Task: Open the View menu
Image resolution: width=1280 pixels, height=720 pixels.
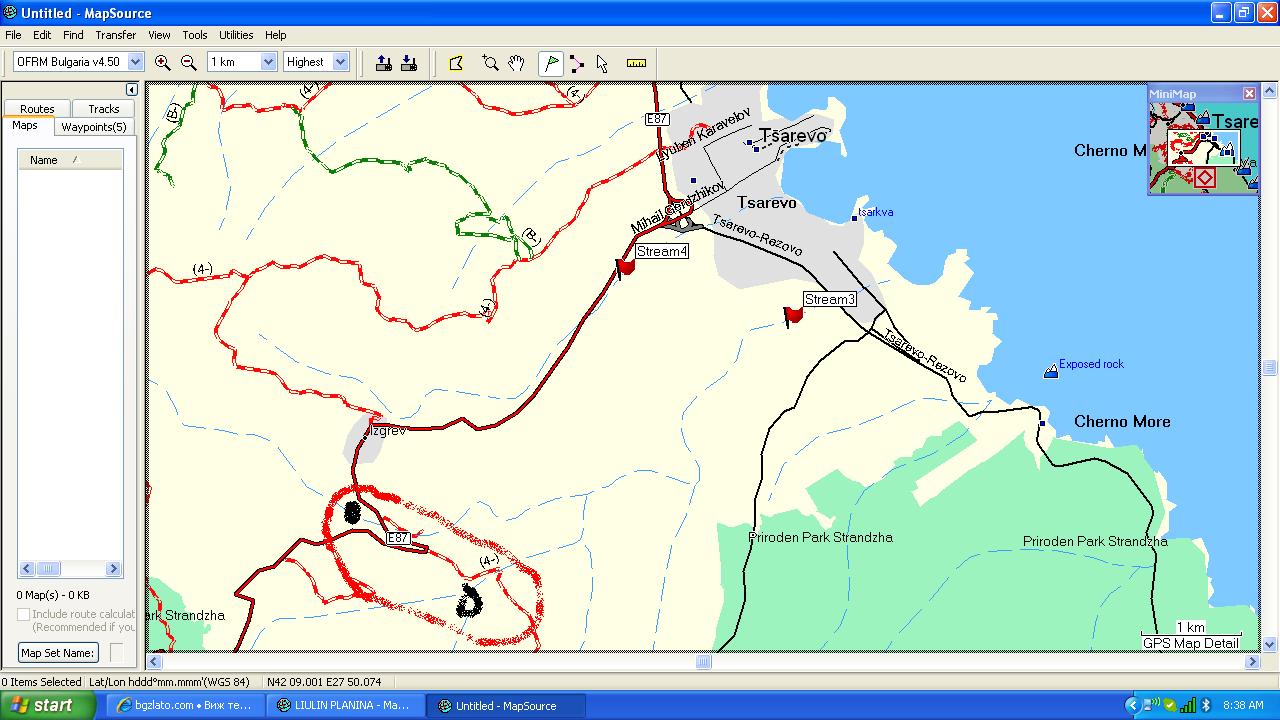Action: coord(159,35)
